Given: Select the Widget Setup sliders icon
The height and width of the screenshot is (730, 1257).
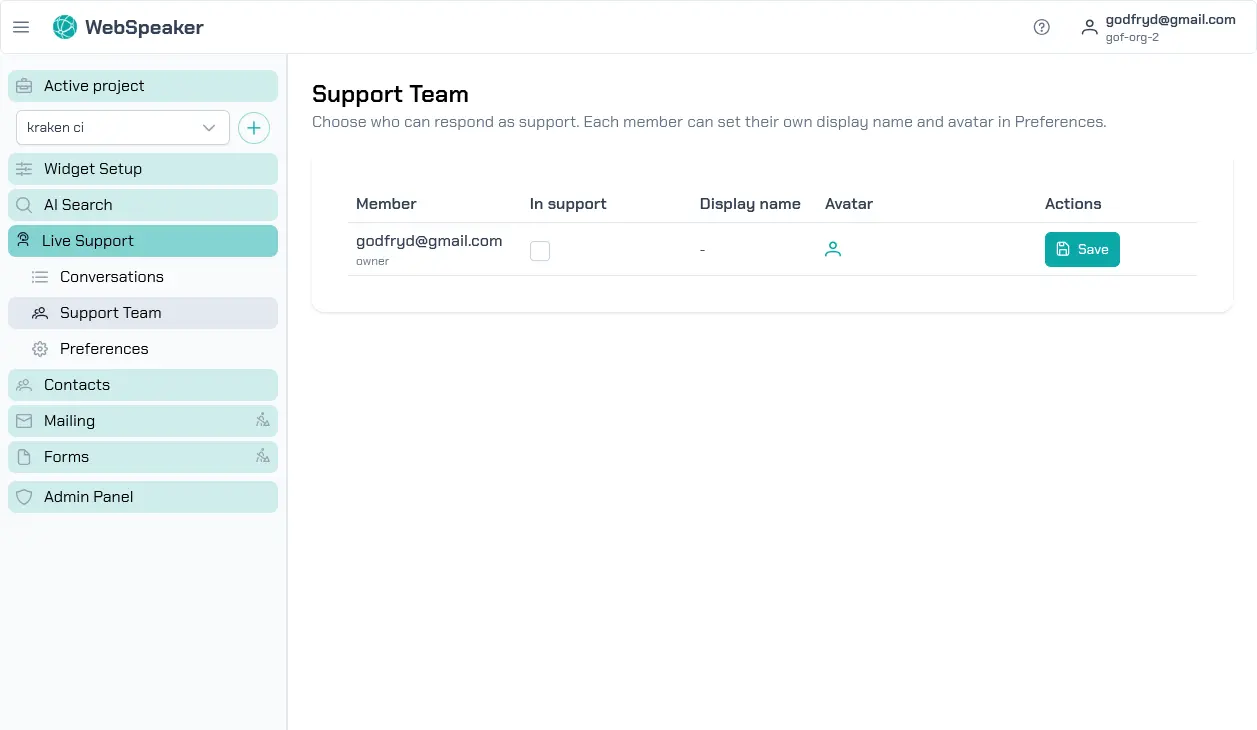Looking at the screenshot, I should click(x=24, y=168).
